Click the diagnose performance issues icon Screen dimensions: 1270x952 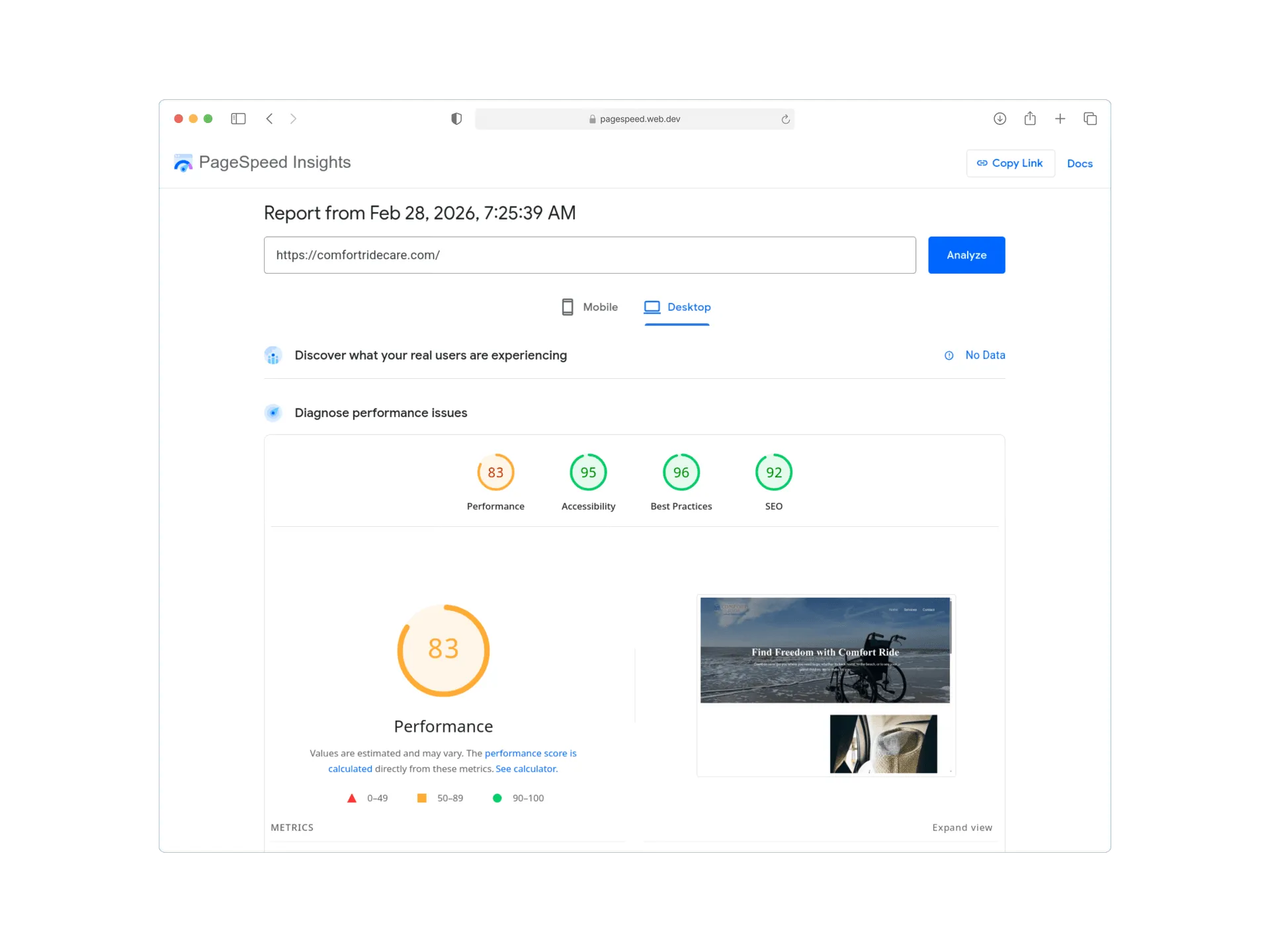pyautogui.click(x=273, y=413)
